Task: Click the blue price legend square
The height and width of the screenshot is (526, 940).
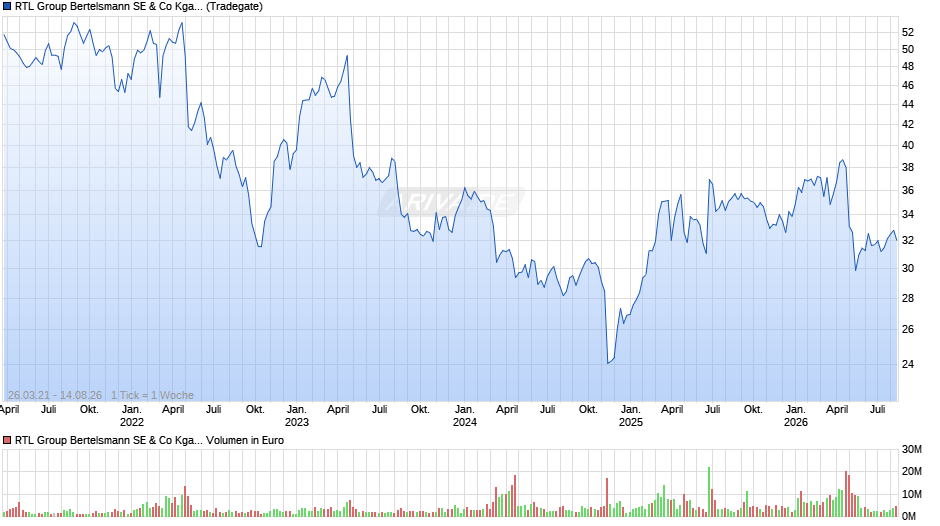Action: click(7, 7)
